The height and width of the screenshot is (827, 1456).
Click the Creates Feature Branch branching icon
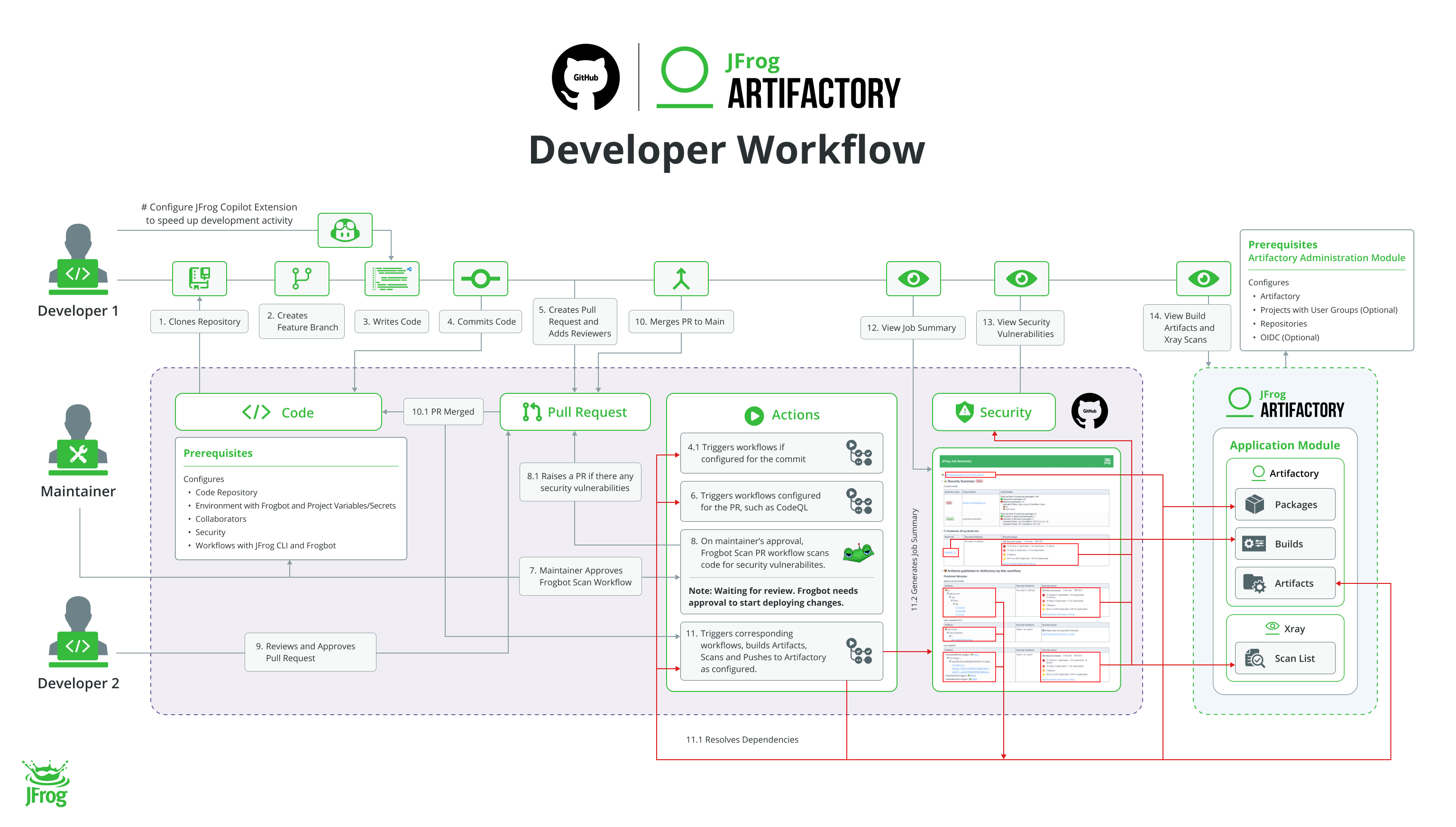[x=302, y=278]
